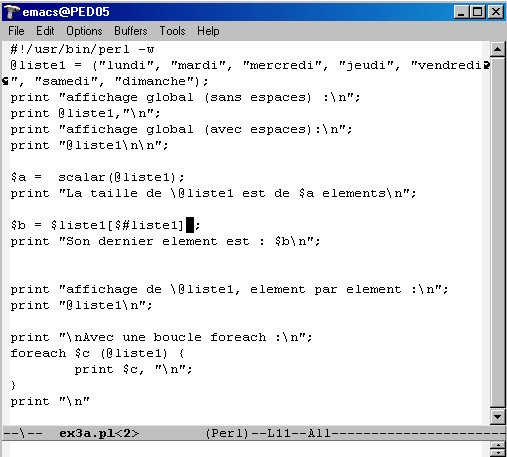Open the Options menu
Viewport: 507px width, 457px height.
pyautogui.click(x=84, y=31)
